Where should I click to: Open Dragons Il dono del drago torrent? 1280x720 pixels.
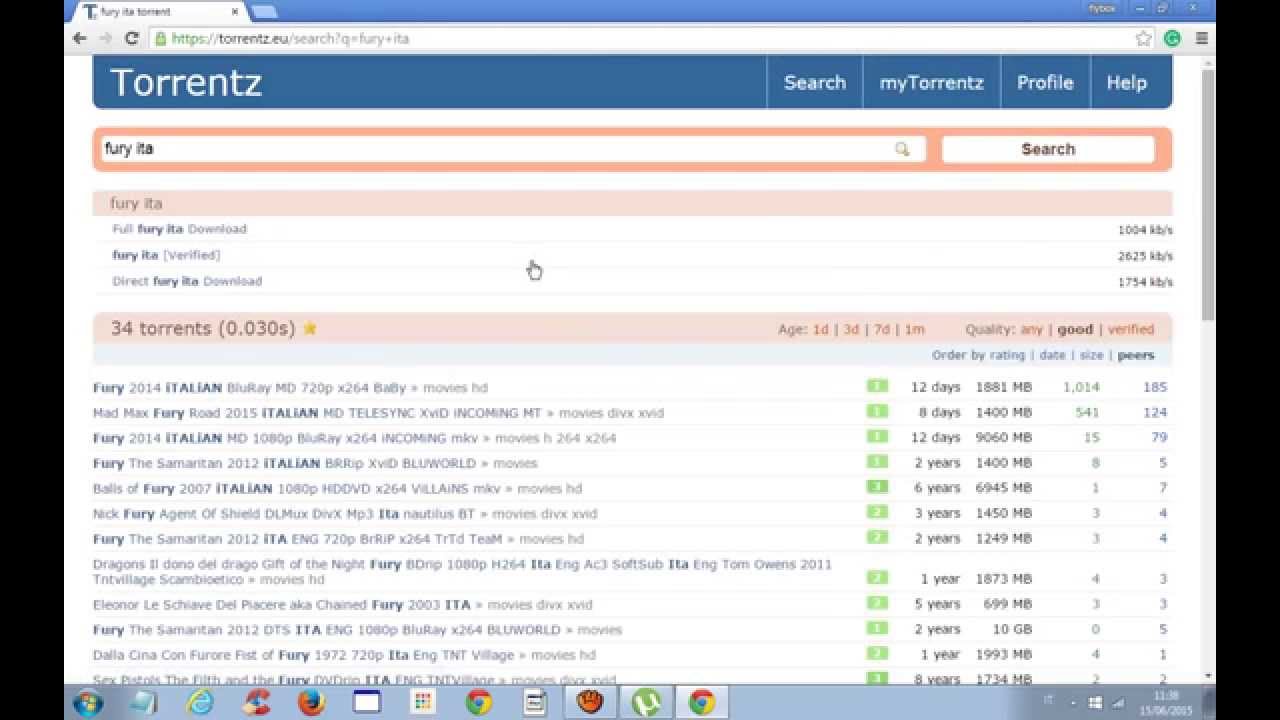[462, 571]
